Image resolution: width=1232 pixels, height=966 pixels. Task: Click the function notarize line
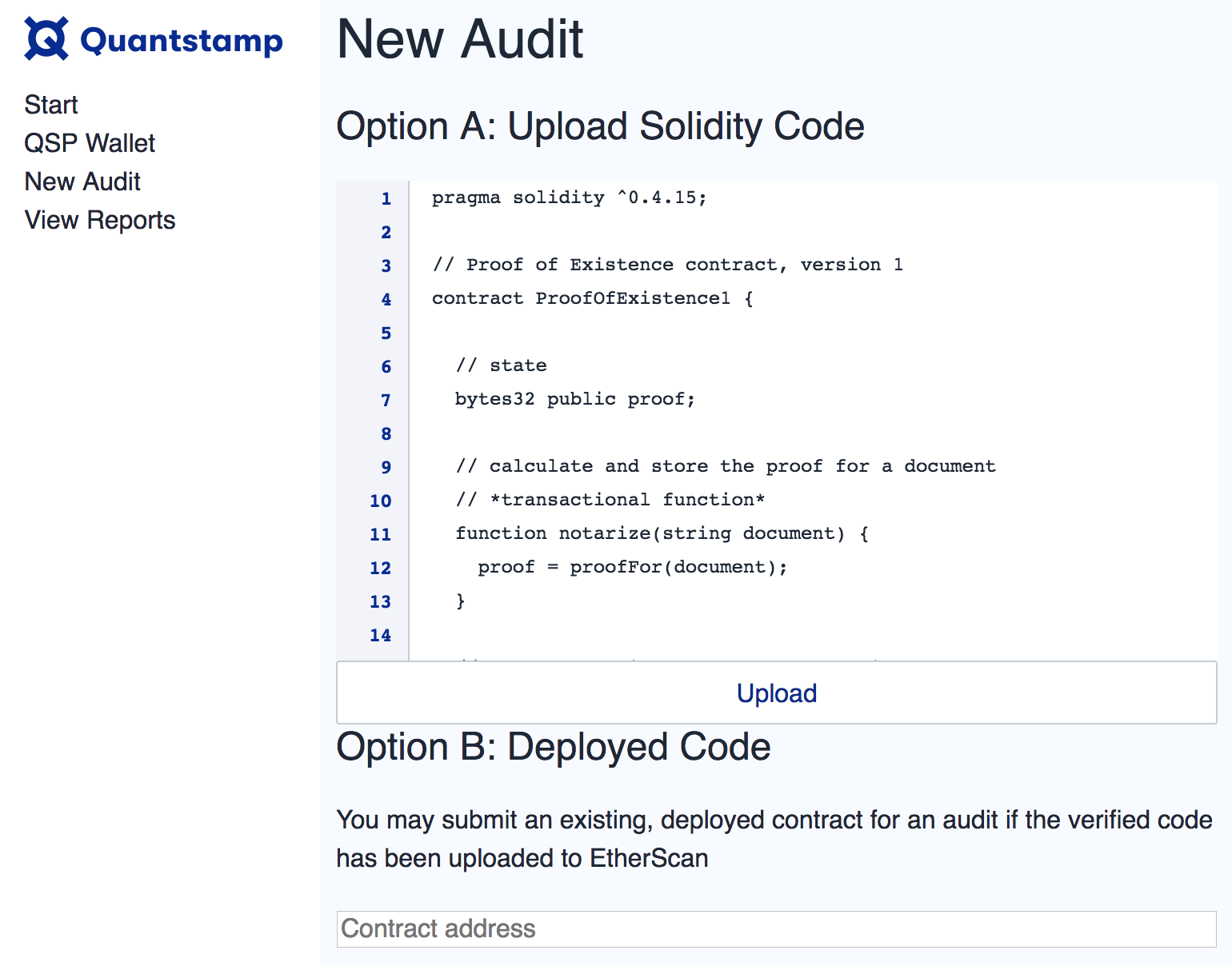click(662, 533)
